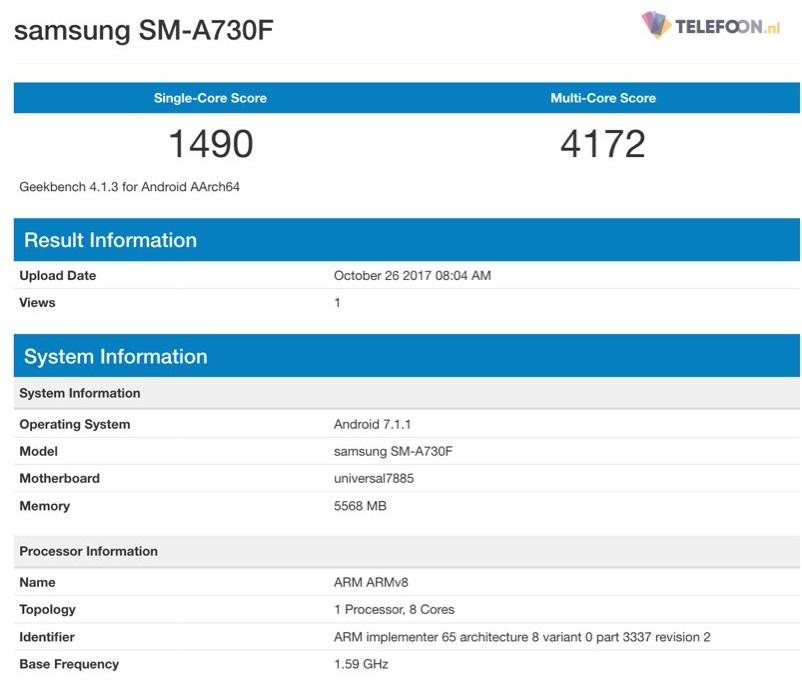The width and height of the screenshot is (802, 691).
Task: Click the 'Memory' row label
Action: tap(44, 506)
